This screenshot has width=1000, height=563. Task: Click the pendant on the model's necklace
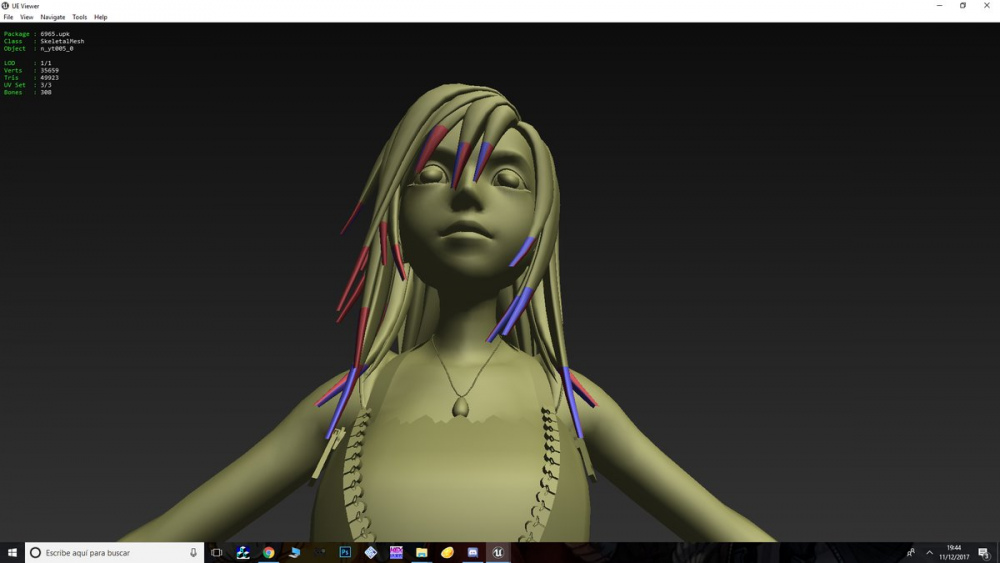(461, 406)
